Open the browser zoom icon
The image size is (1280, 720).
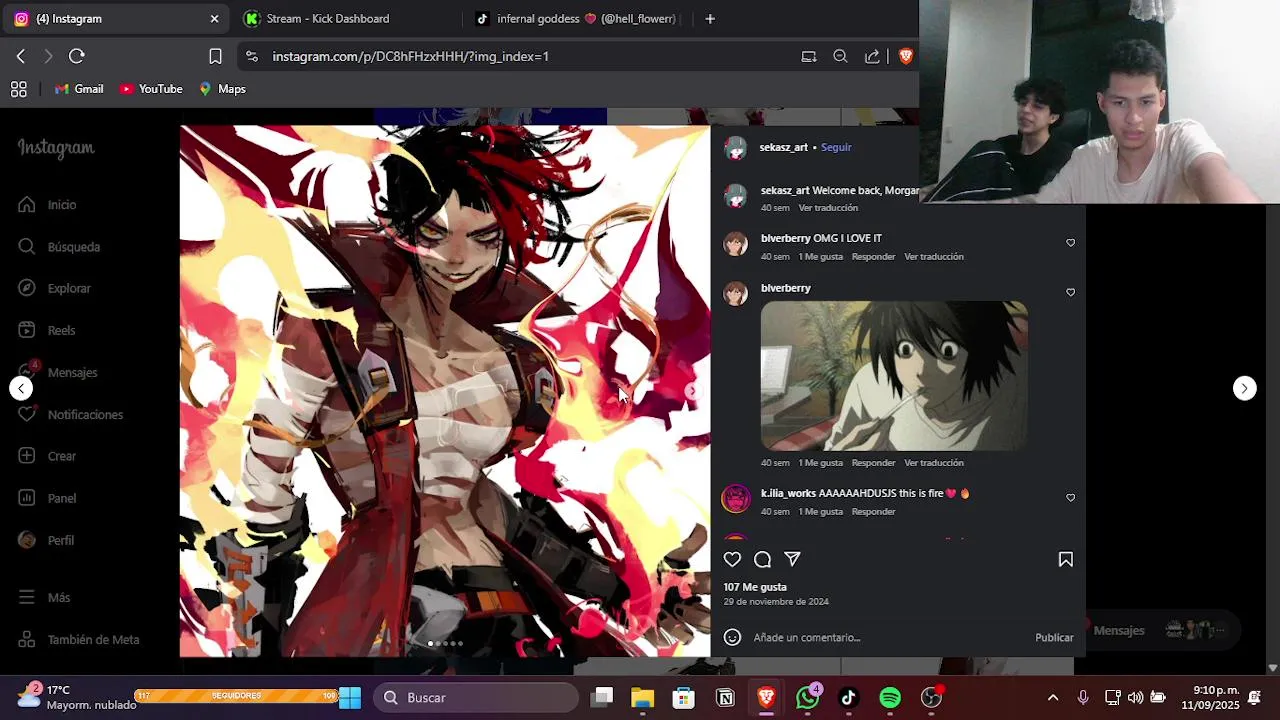coord(840,56)
